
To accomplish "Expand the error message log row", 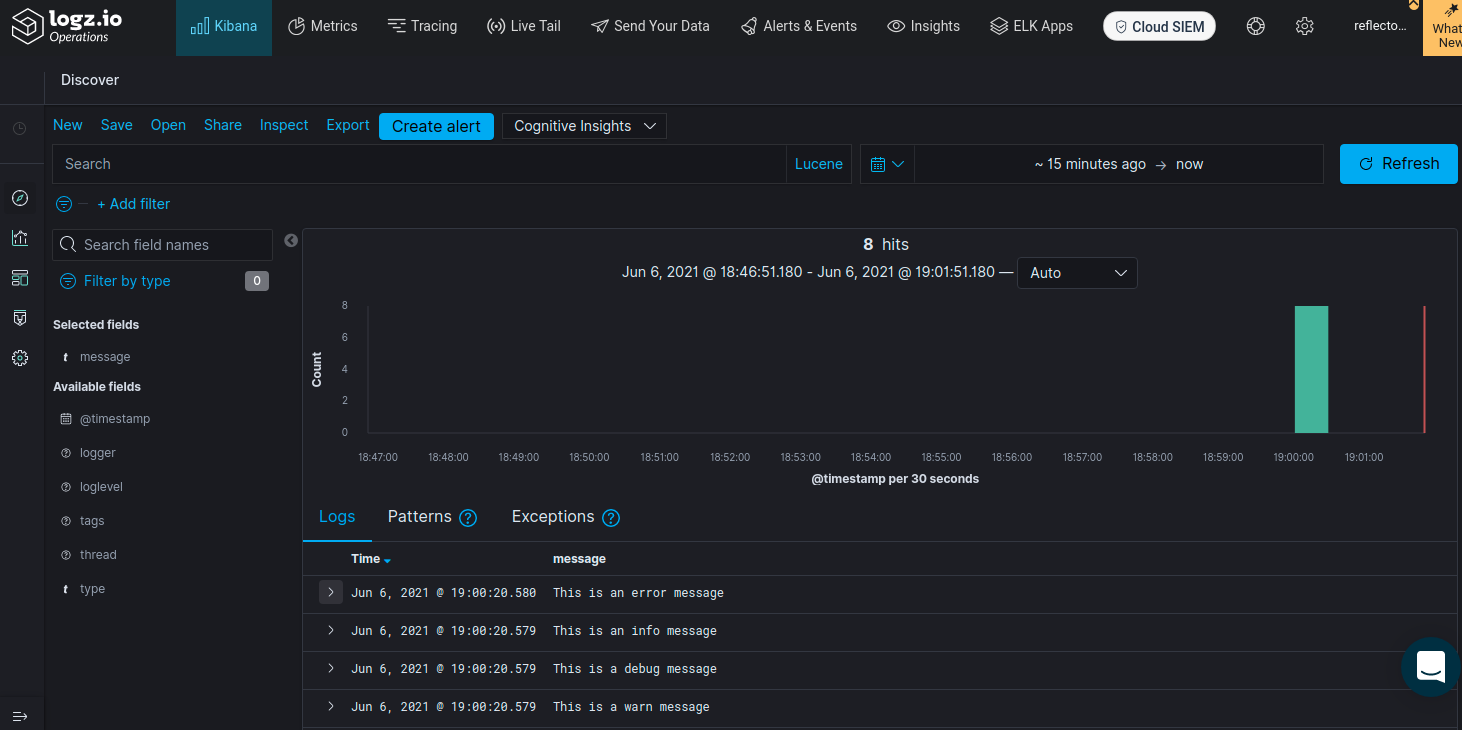I will (331, 592).
